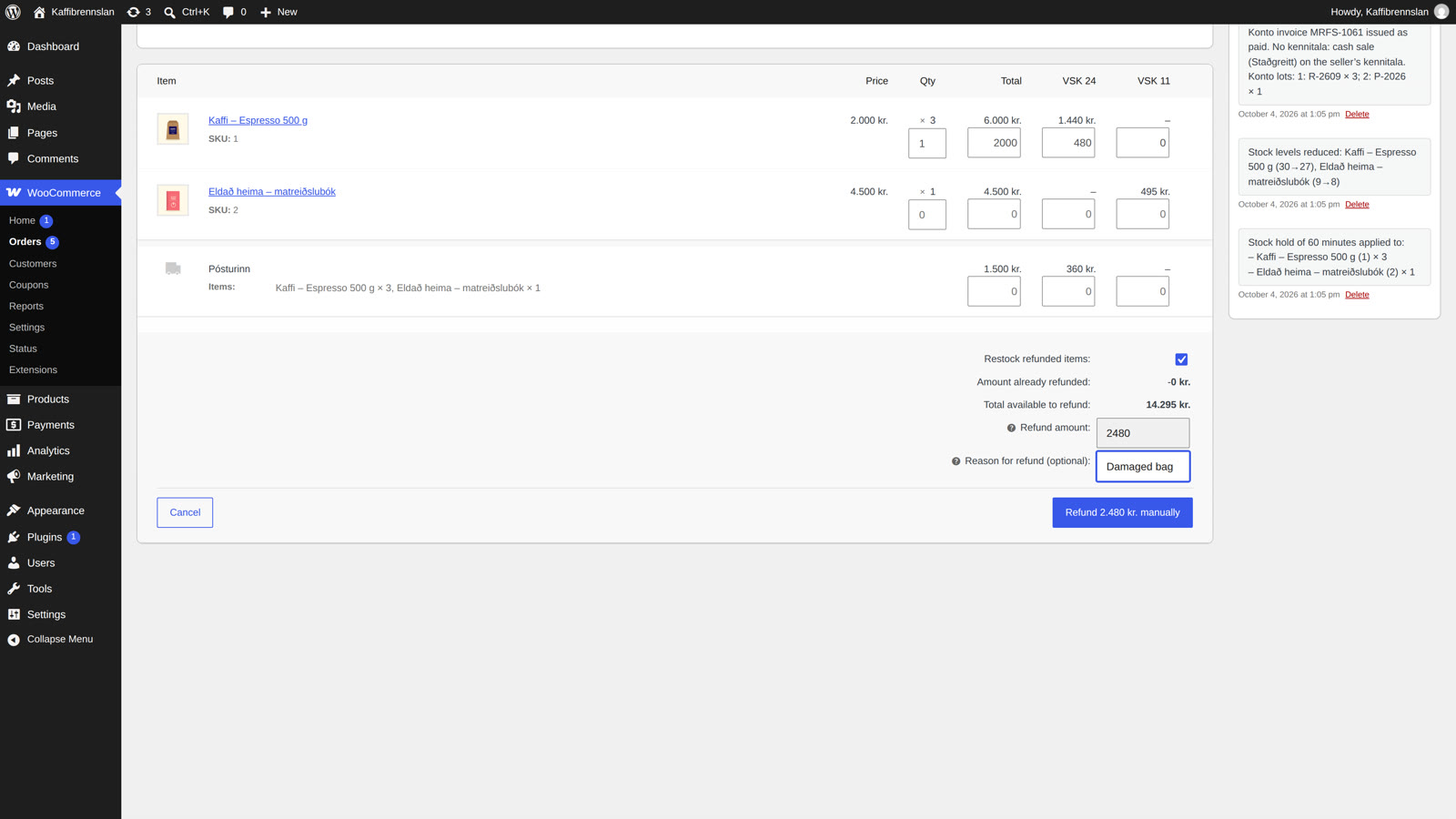Open the Payments menu
This screenshot has width=1456, height=819.
pos(60,425)
